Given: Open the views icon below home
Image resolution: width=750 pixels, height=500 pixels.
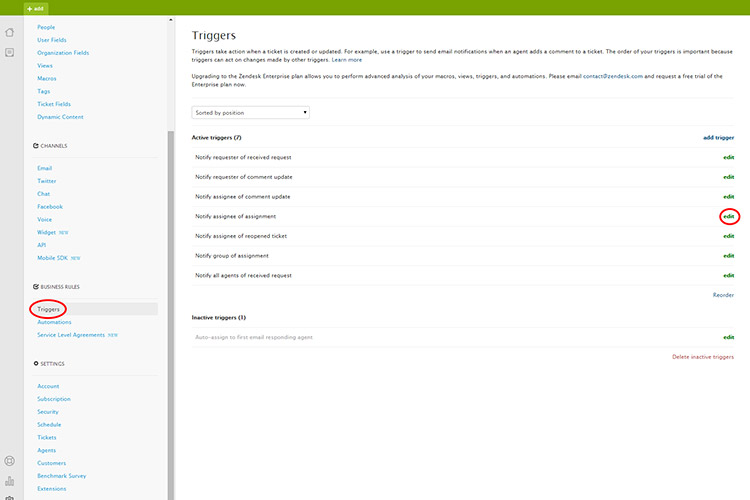Looking at the screenshot, I should click(10, 52).
